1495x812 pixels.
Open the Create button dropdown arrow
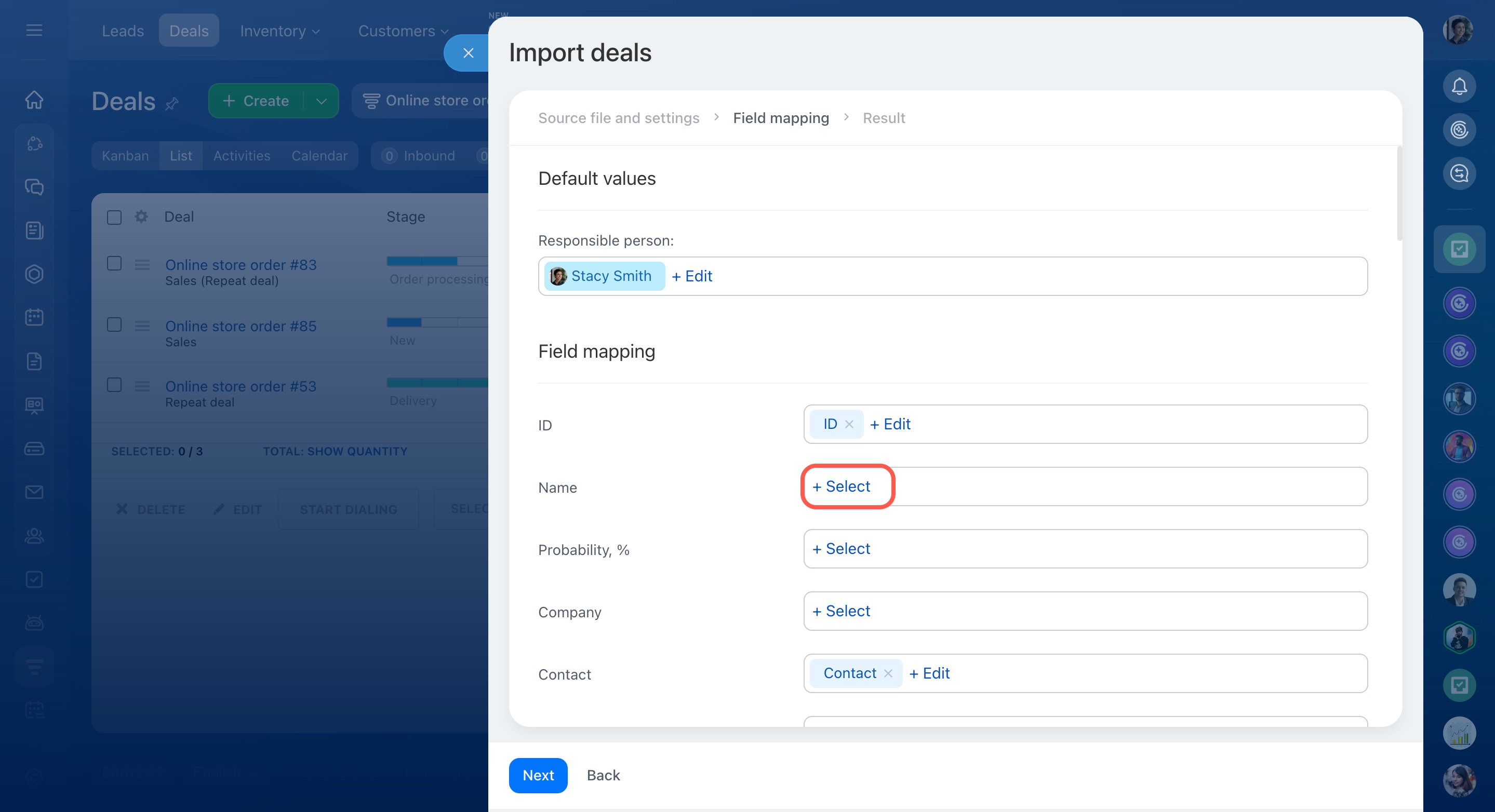pyautogui.click(x=321, y=101)
